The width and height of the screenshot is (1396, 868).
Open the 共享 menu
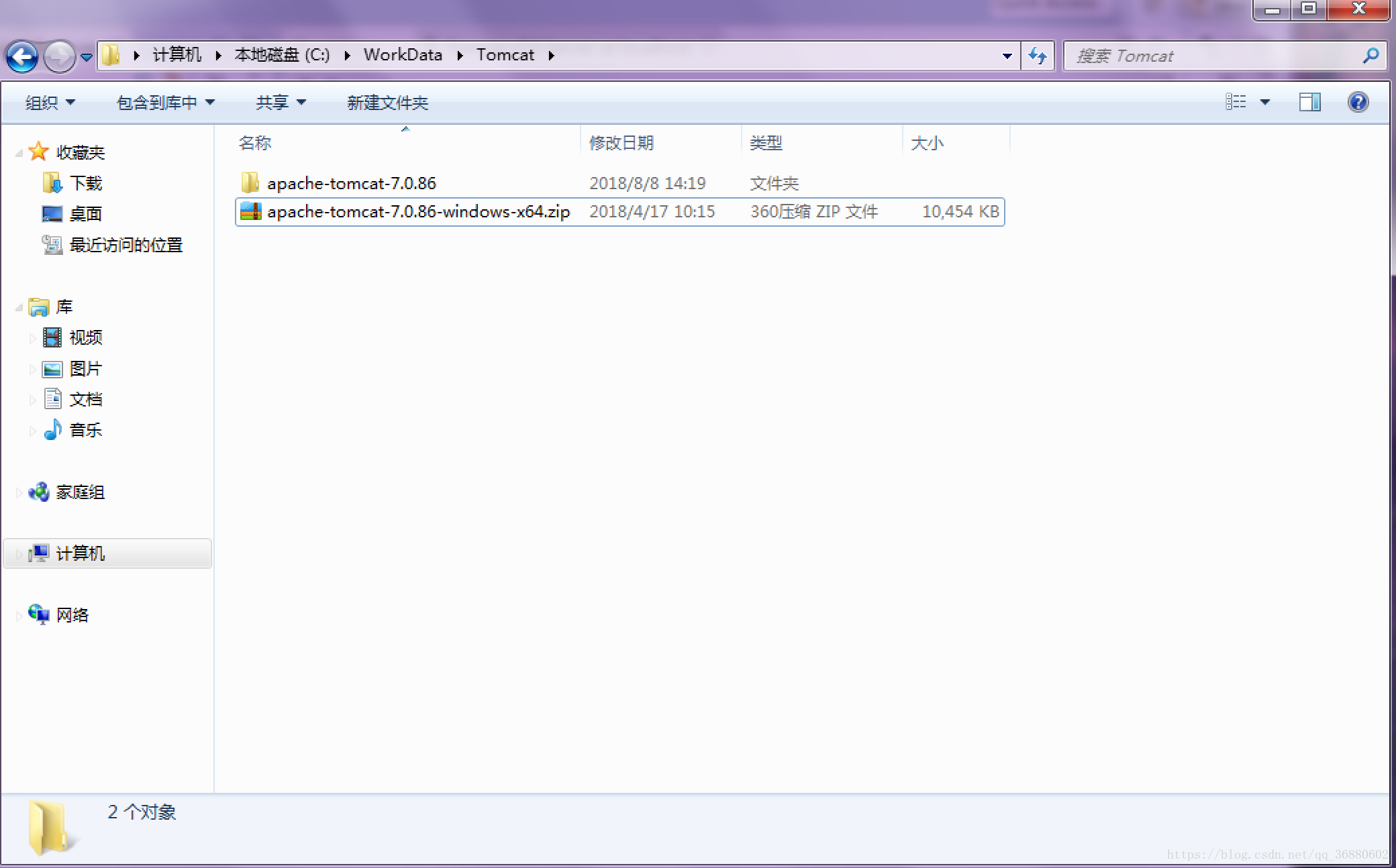pyautogui.click(x=281, y=103)
